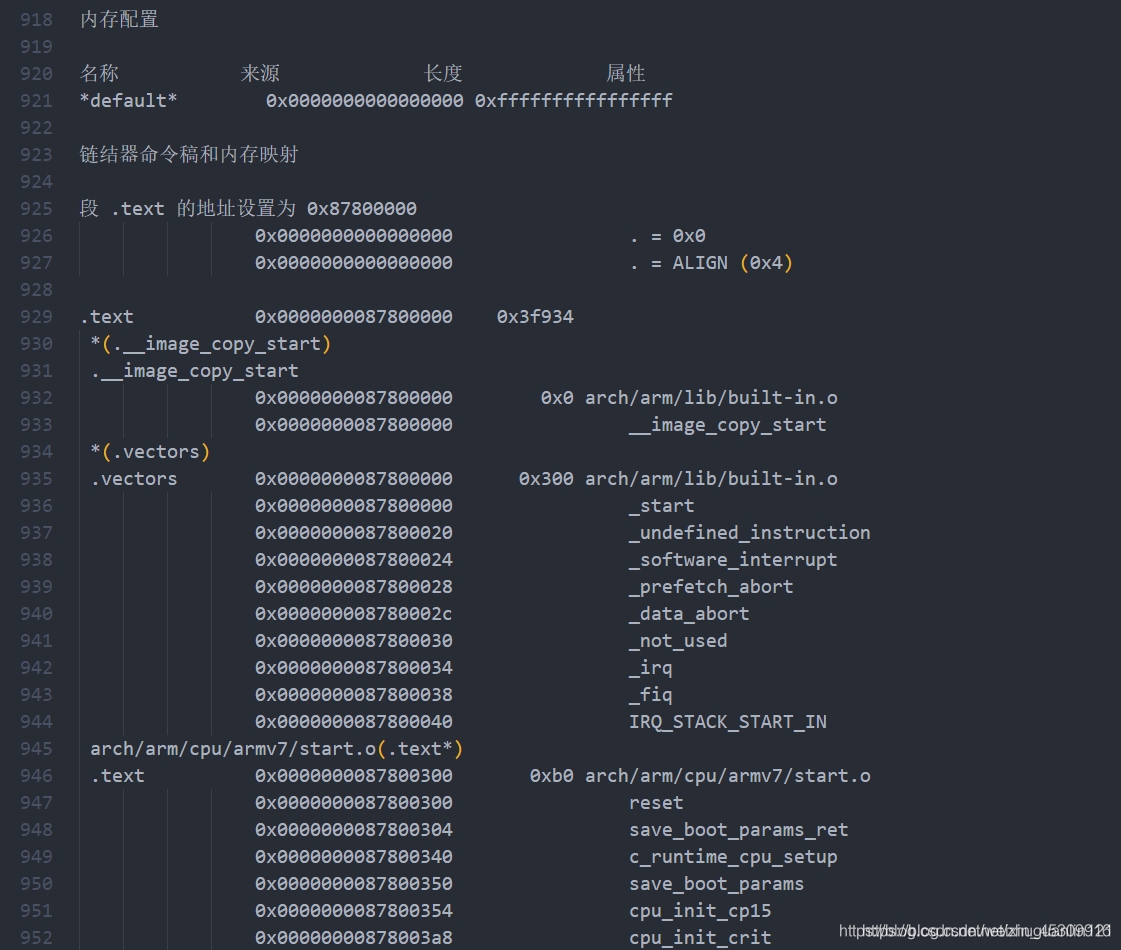1121x950 pixels.
Task: Click the .text section name on line 929
Action: click(107, 317)
